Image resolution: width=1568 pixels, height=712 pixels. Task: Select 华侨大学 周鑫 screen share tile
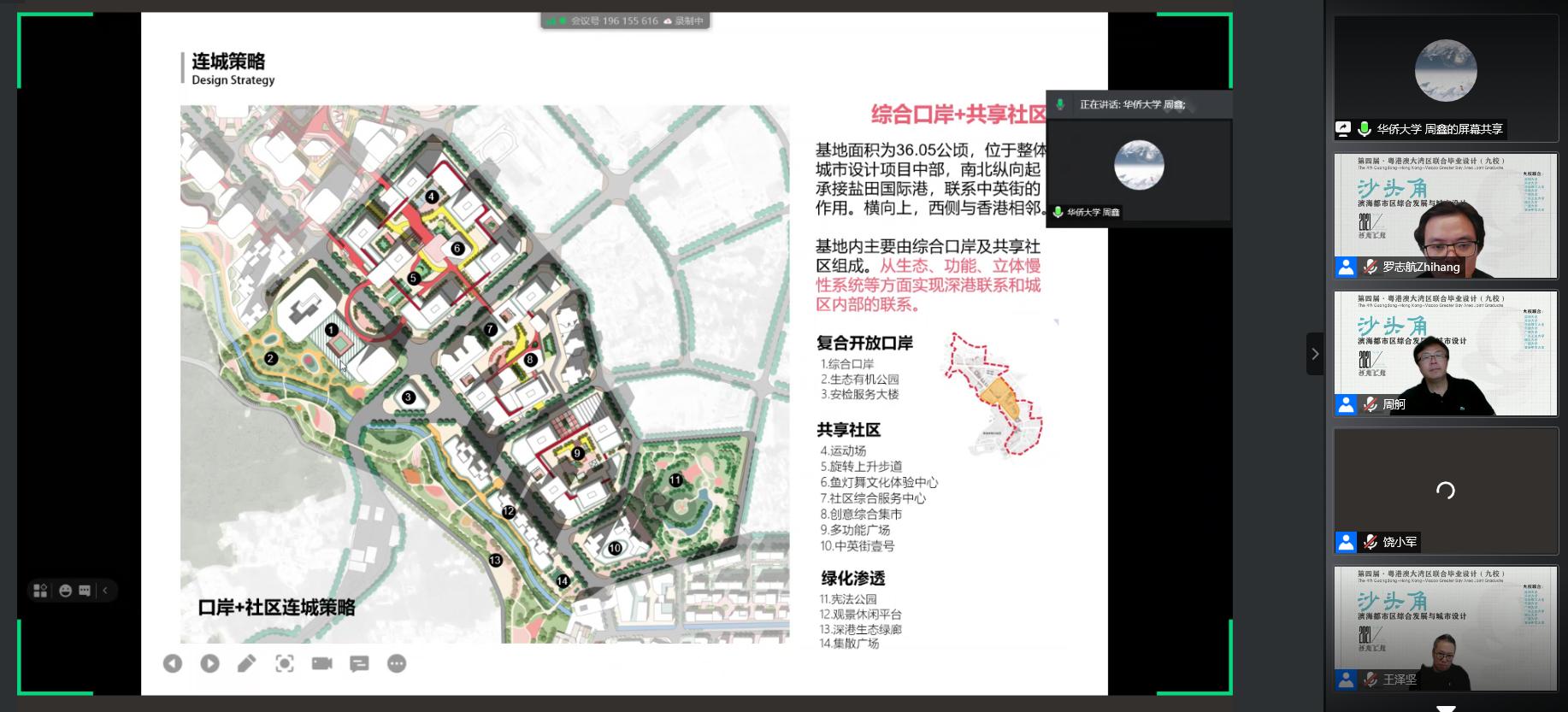1446,77
